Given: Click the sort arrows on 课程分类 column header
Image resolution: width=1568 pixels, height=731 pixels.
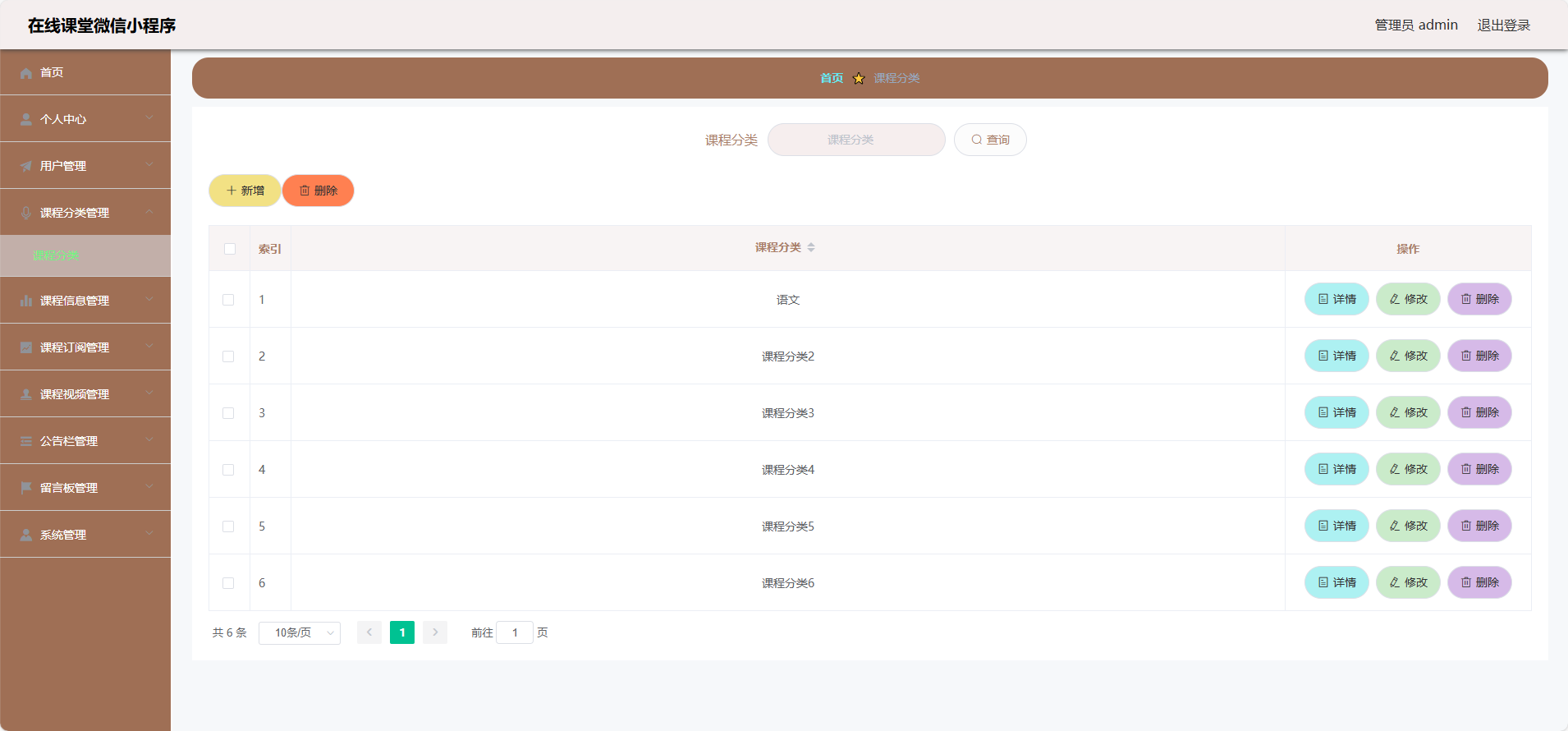Looking at the screenshot, I should [811, 247].
